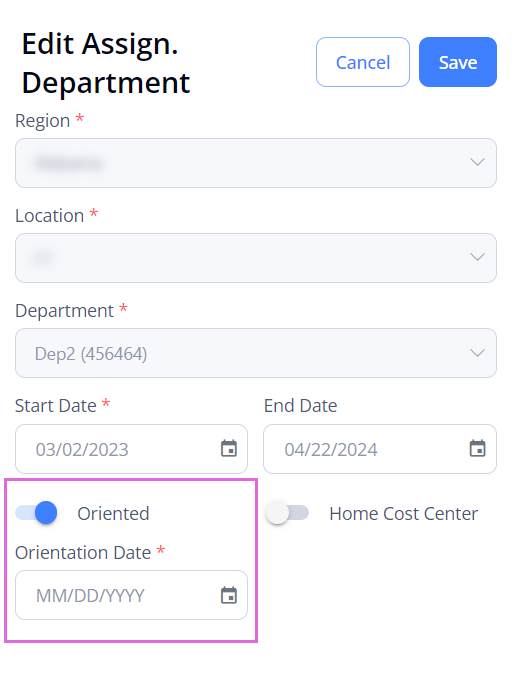
Task: Click the Oriented label text
Action: pyautogui.click(x=113, y=514)
